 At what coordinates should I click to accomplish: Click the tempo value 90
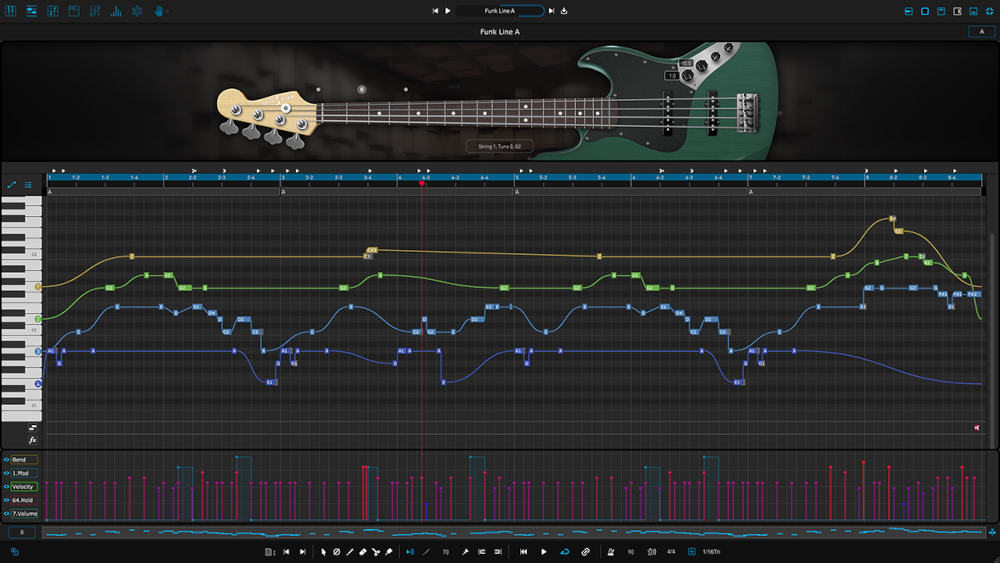pos(631,552)
